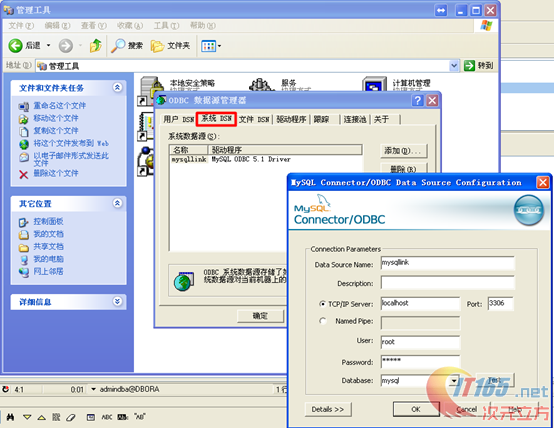Click the User field containing root

tap(420, 342)
